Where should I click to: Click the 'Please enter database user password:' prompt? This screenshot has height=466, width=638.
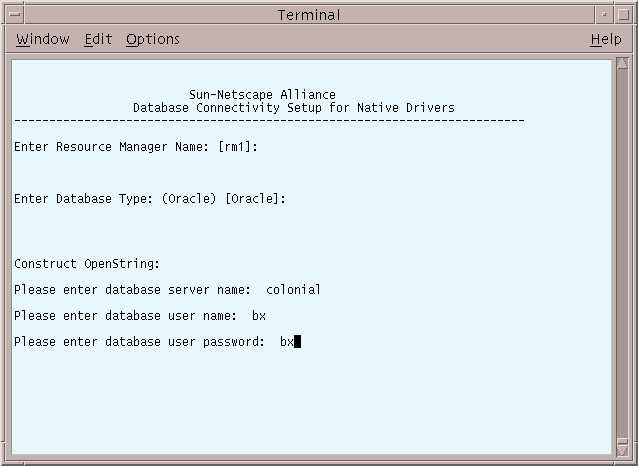click(140, 342)
